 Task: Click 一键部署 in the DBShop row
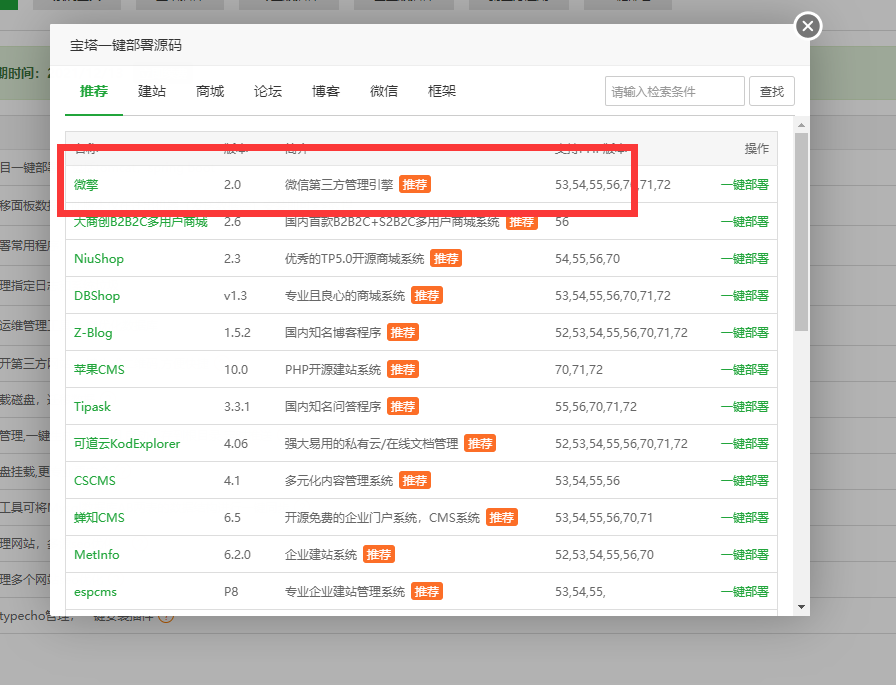(x=745, y=296)
